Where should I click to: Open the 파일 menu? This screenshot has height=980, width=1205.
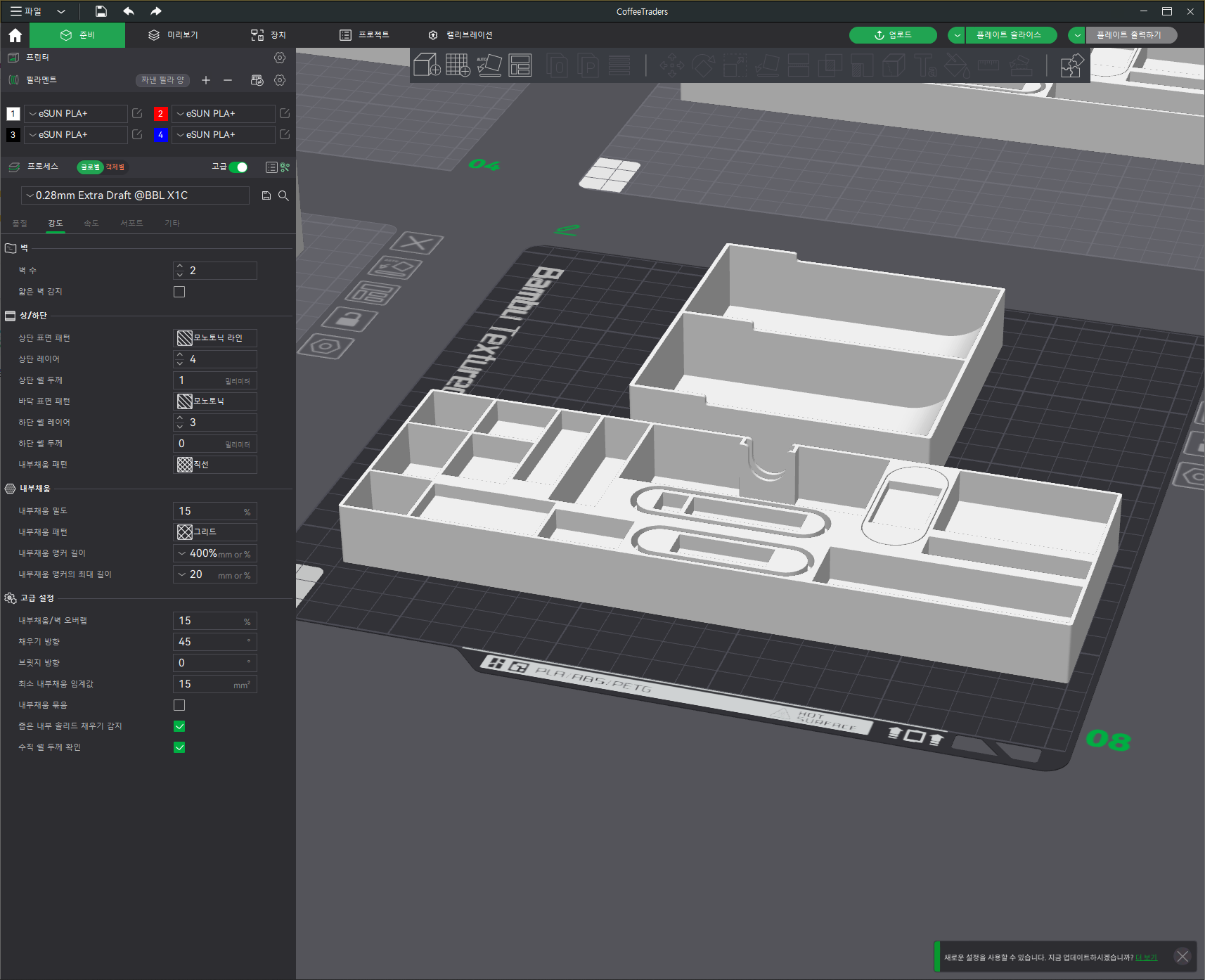(26, 11)
